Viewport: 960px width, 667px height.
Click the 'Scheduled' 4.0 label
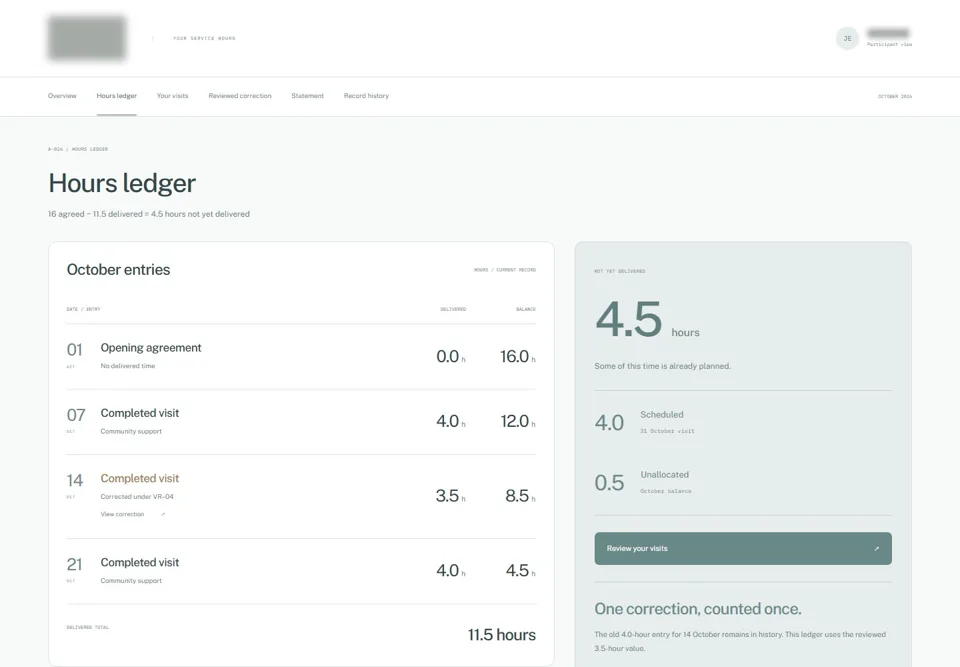(662, 415)
